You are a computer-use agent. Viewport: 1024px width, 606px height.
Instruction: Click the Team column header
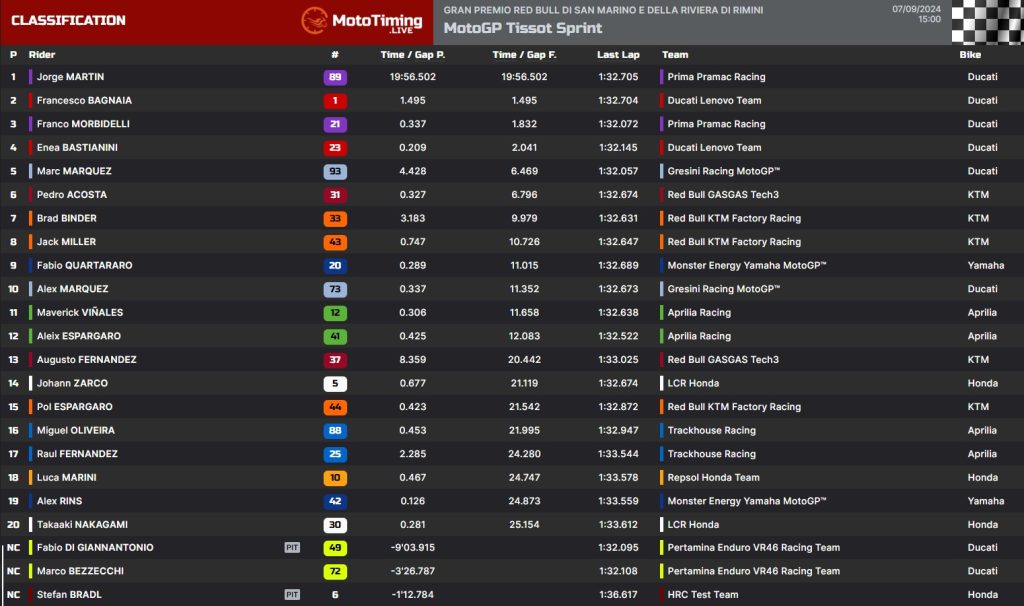pos(675,55)
